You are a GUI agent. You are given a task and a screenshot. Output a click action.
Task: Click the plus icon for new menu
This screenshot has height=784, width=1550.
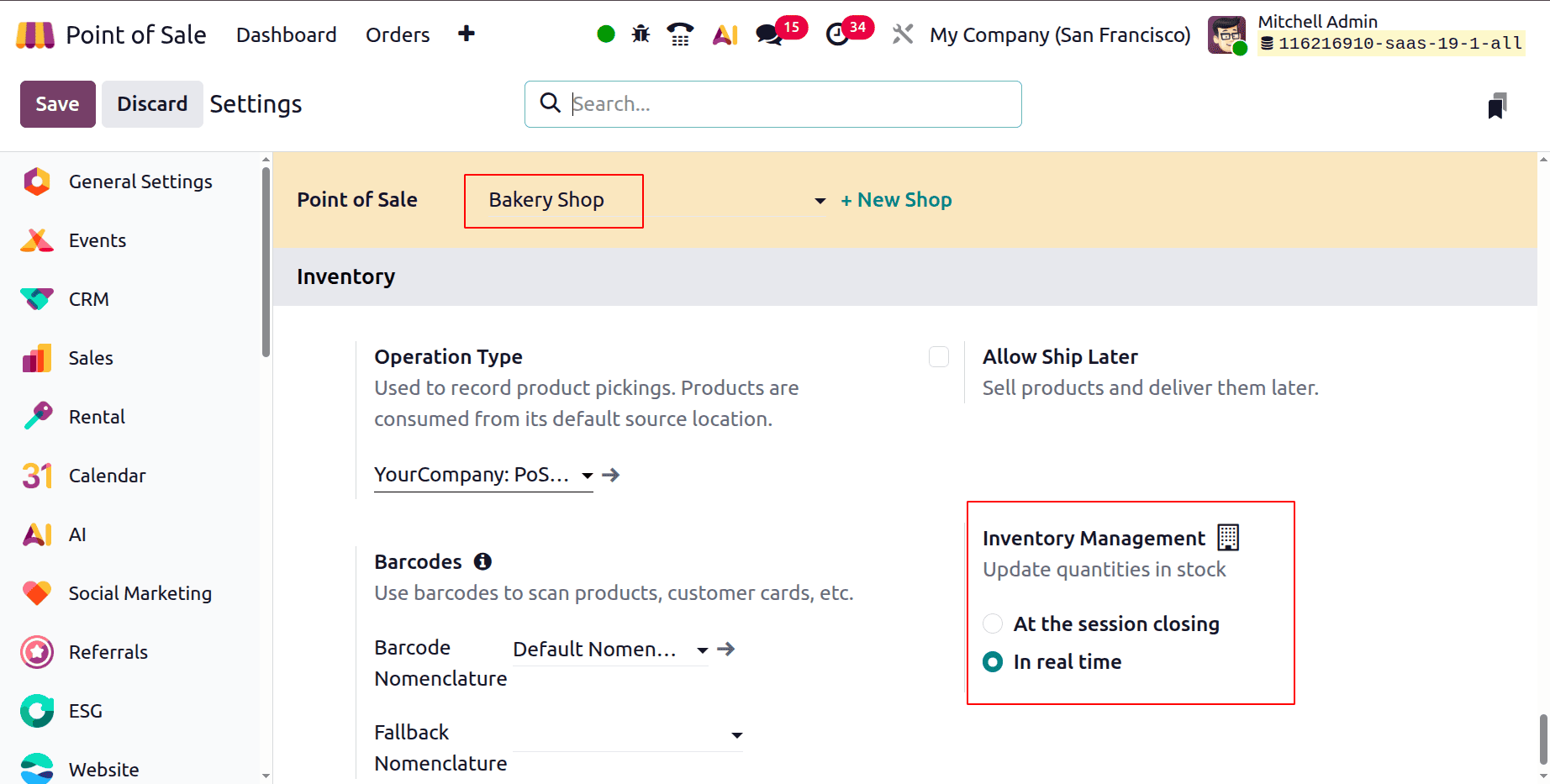pyautogui.click(x=467, y=34)
